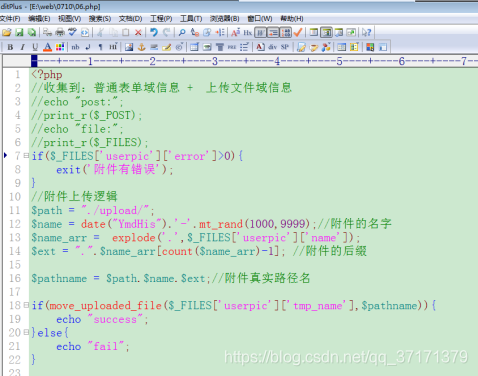
Task: Pick font color with the red-underlined A
Action: pos(48,47)
